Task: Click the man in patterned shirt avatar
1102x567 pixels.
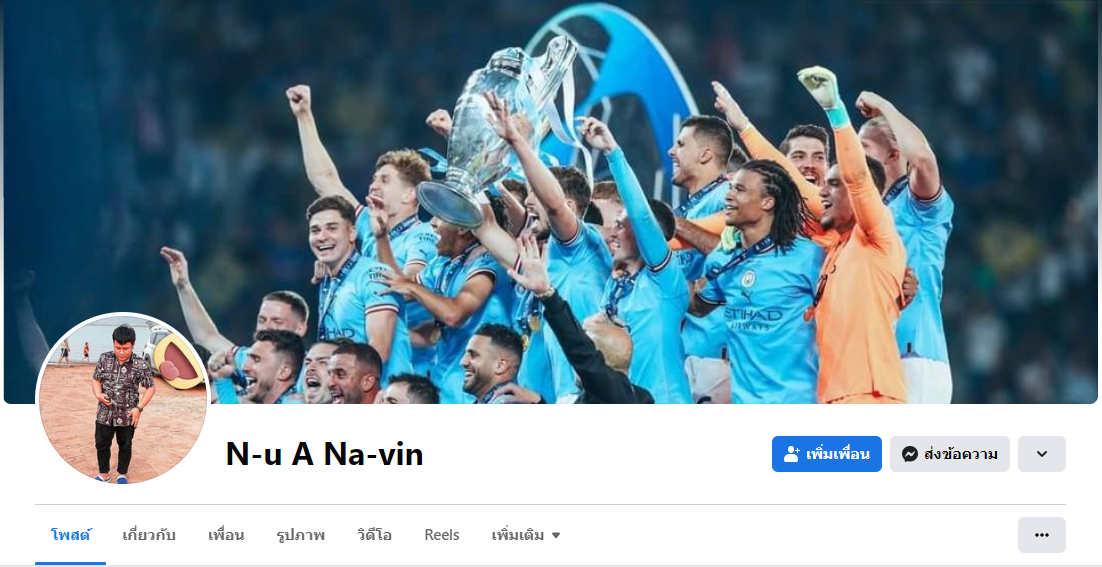Action: tap(123, 402)
